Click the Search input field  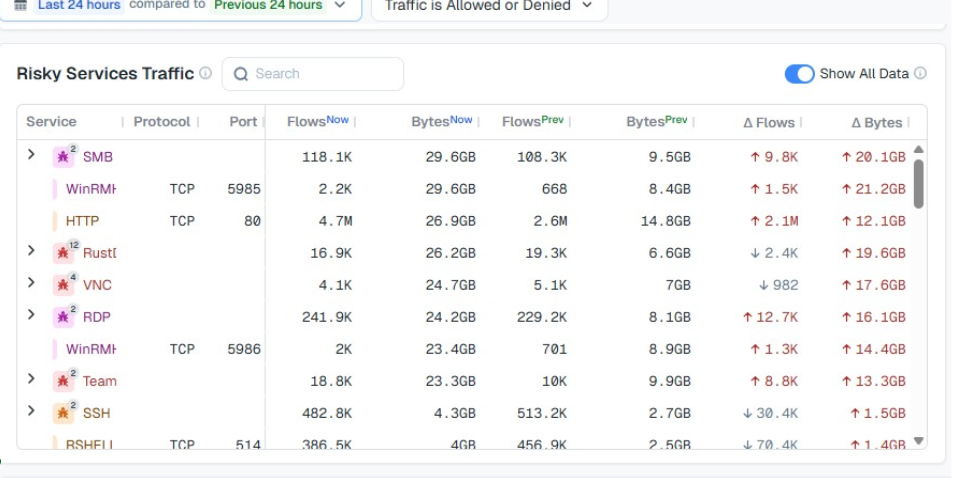click(x=313, y=74)
